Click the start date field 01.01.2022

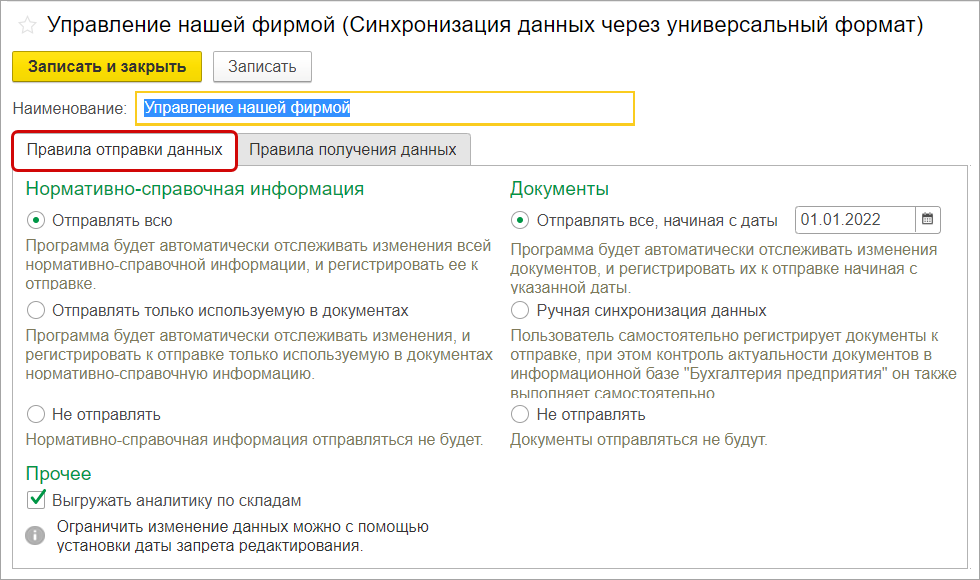tap(855, 219)
